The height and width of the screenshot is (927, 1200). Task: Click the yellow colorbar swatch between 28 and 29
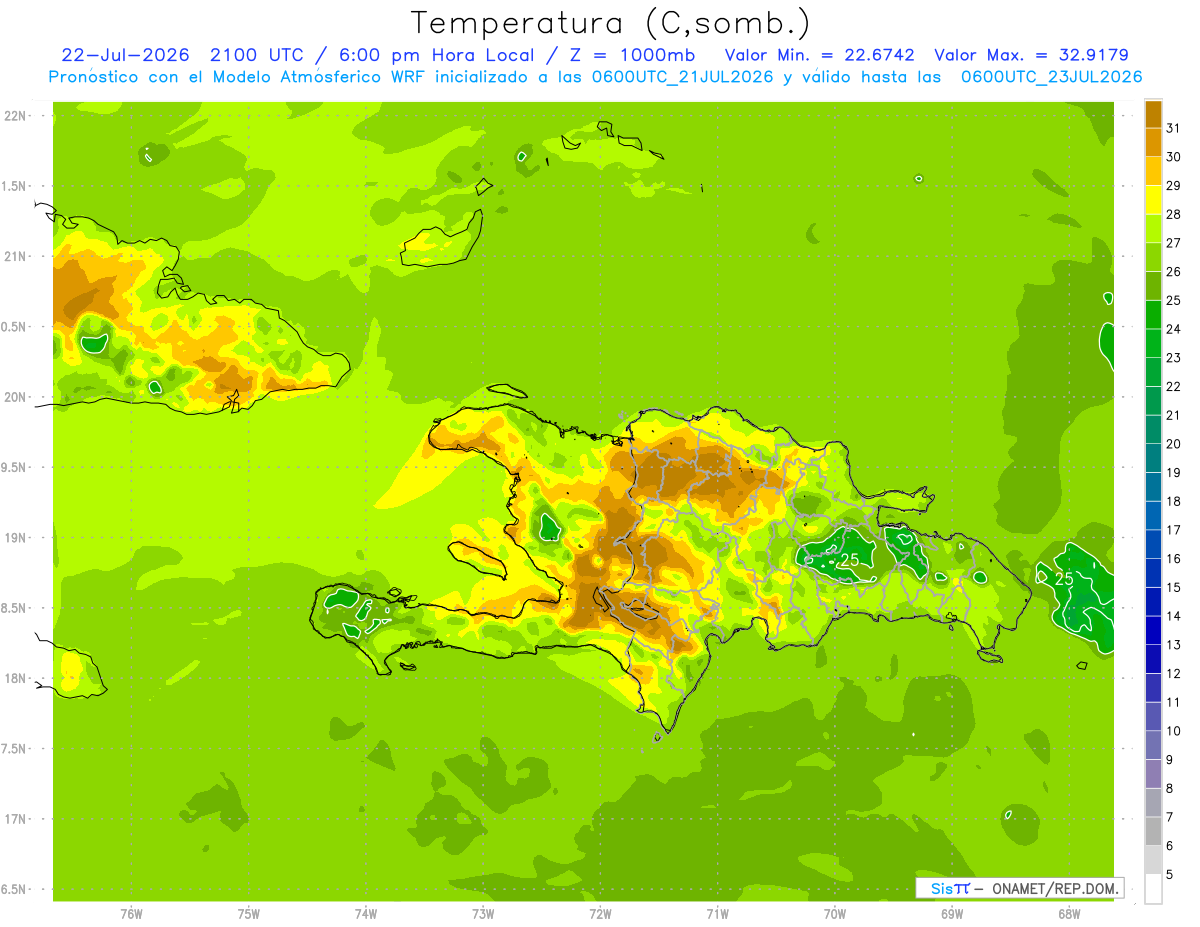click(1153, 199)
